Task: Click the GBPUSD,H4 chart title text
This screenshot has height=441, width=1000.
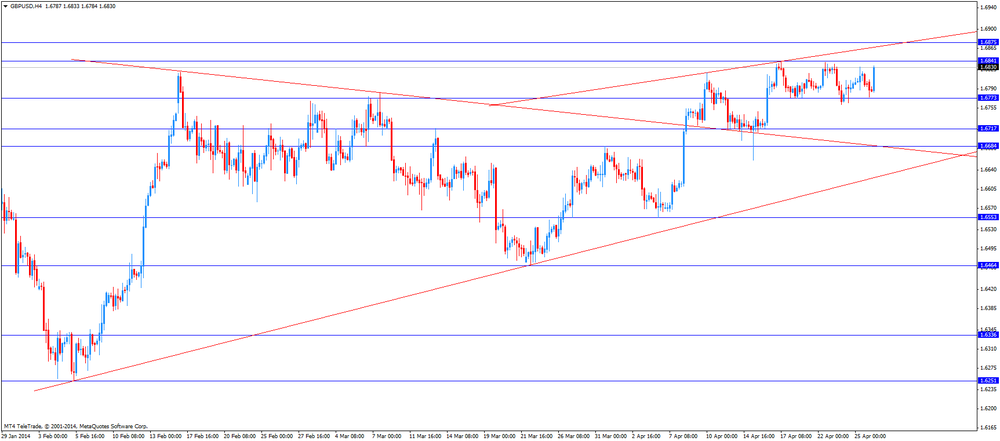Action: (x=26, y=5)
